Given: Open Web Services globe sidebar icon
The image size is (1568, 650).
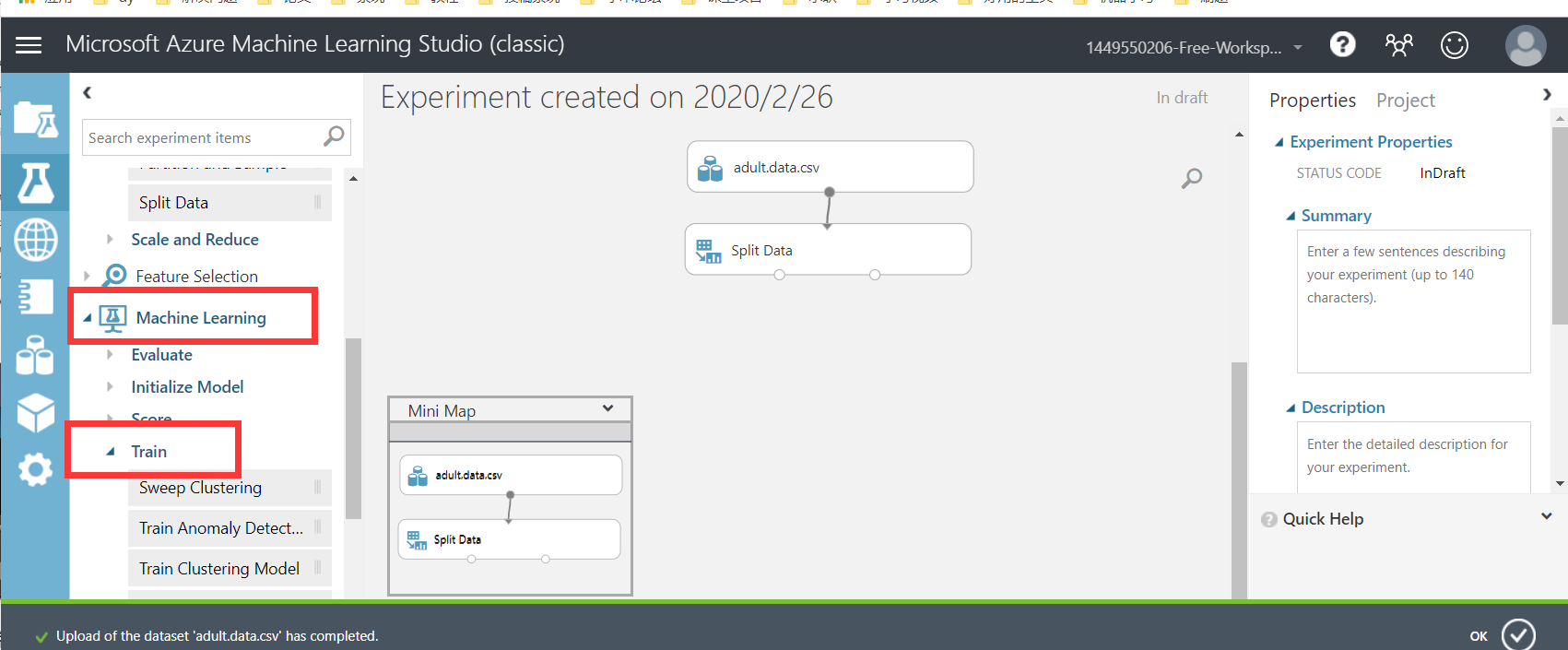Looking at the screenshot, I should [x=35, y=240].
